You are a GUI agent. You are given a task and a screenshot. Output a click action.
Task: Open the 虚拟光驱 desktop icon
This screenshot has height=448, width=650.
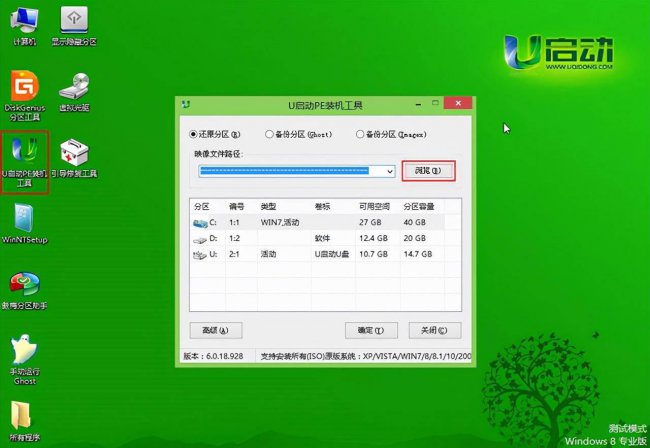(x=74, y=92)
